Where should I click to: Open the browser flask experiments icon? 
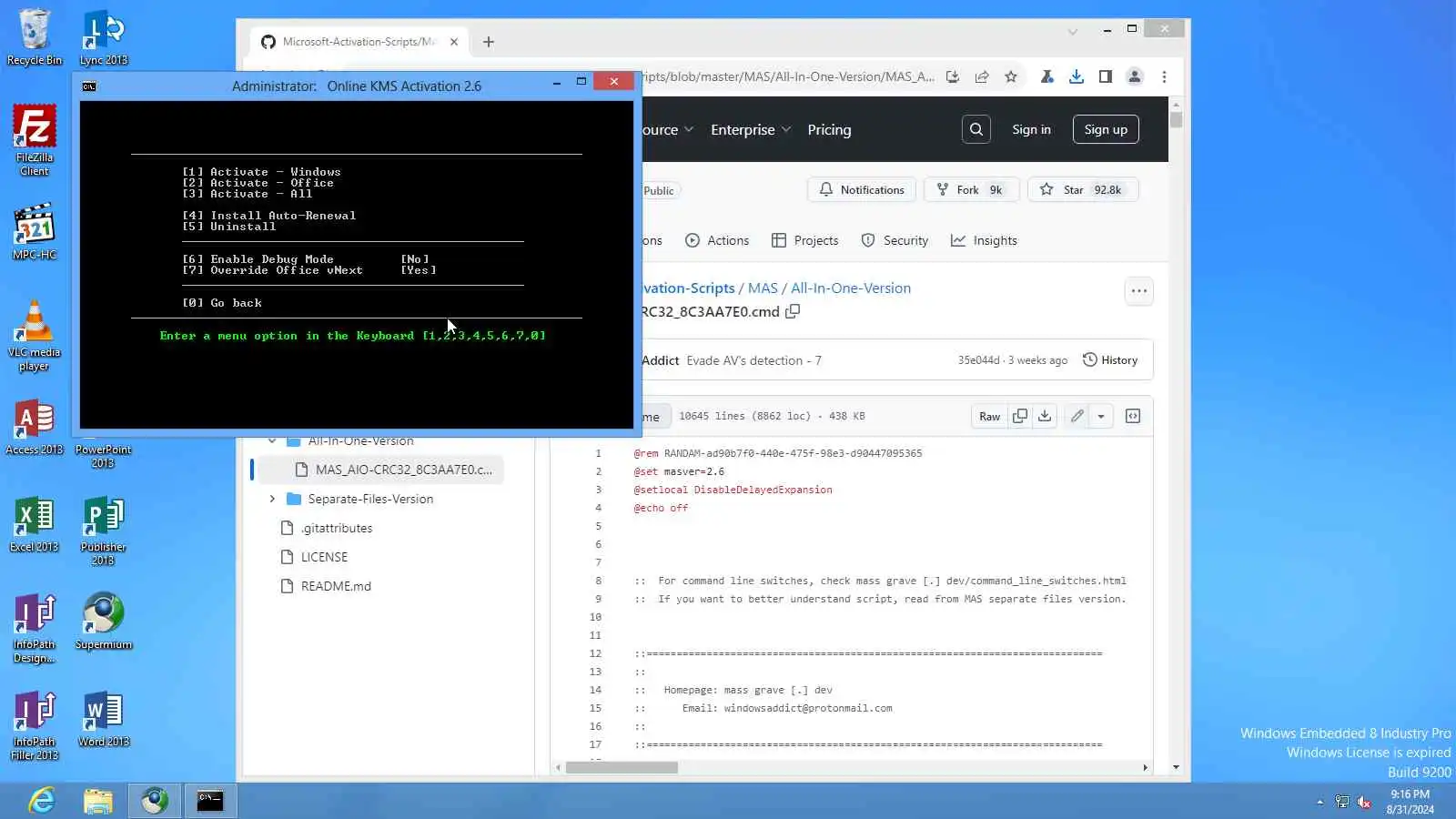tap(1047, 76)
